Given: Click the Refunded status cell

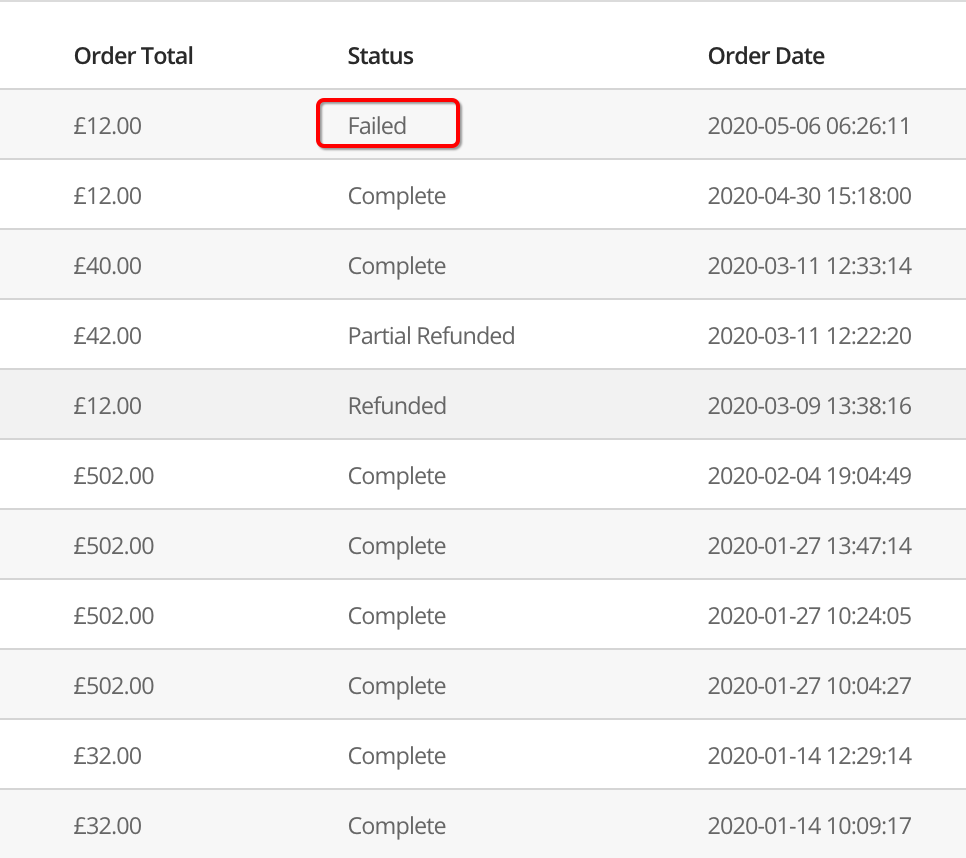Looking at the screenshot, I should click(x=397, y=406).
